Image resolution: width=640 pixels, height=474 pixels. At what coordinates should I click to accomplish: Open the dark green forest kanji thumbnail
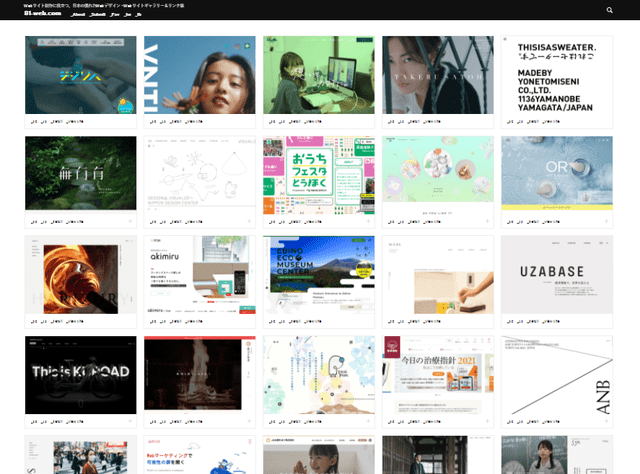81,173
